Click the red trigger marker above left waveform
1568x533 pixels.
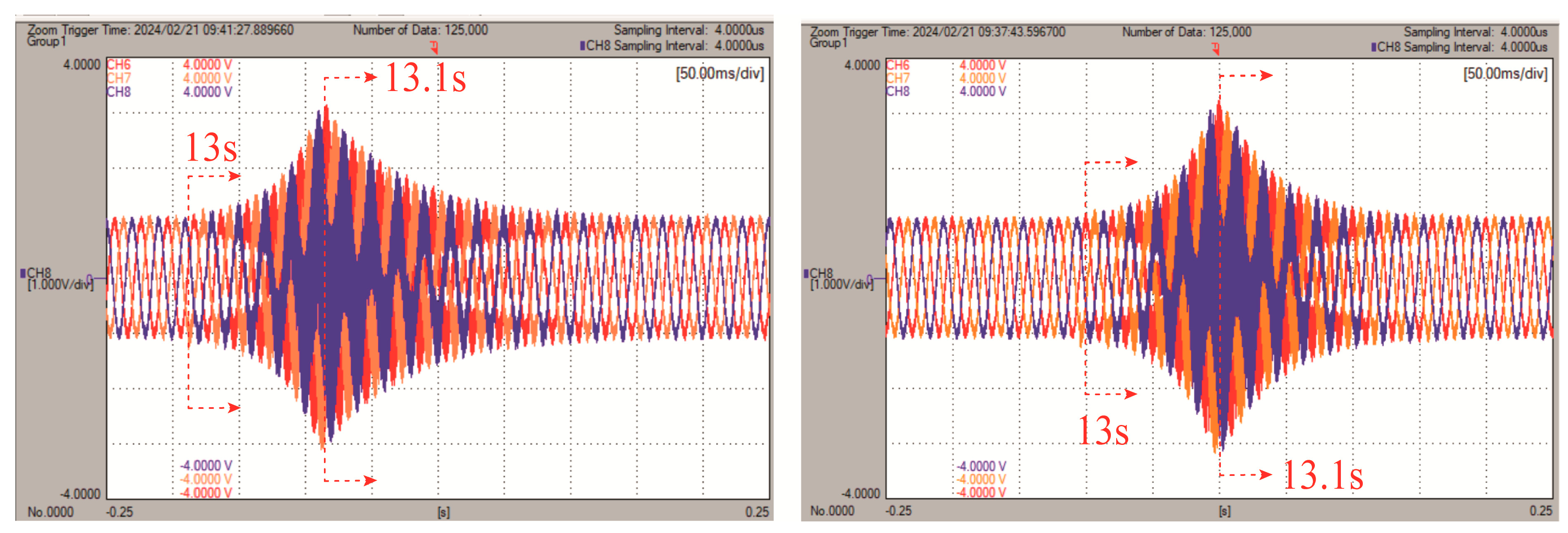pos(434,46)
